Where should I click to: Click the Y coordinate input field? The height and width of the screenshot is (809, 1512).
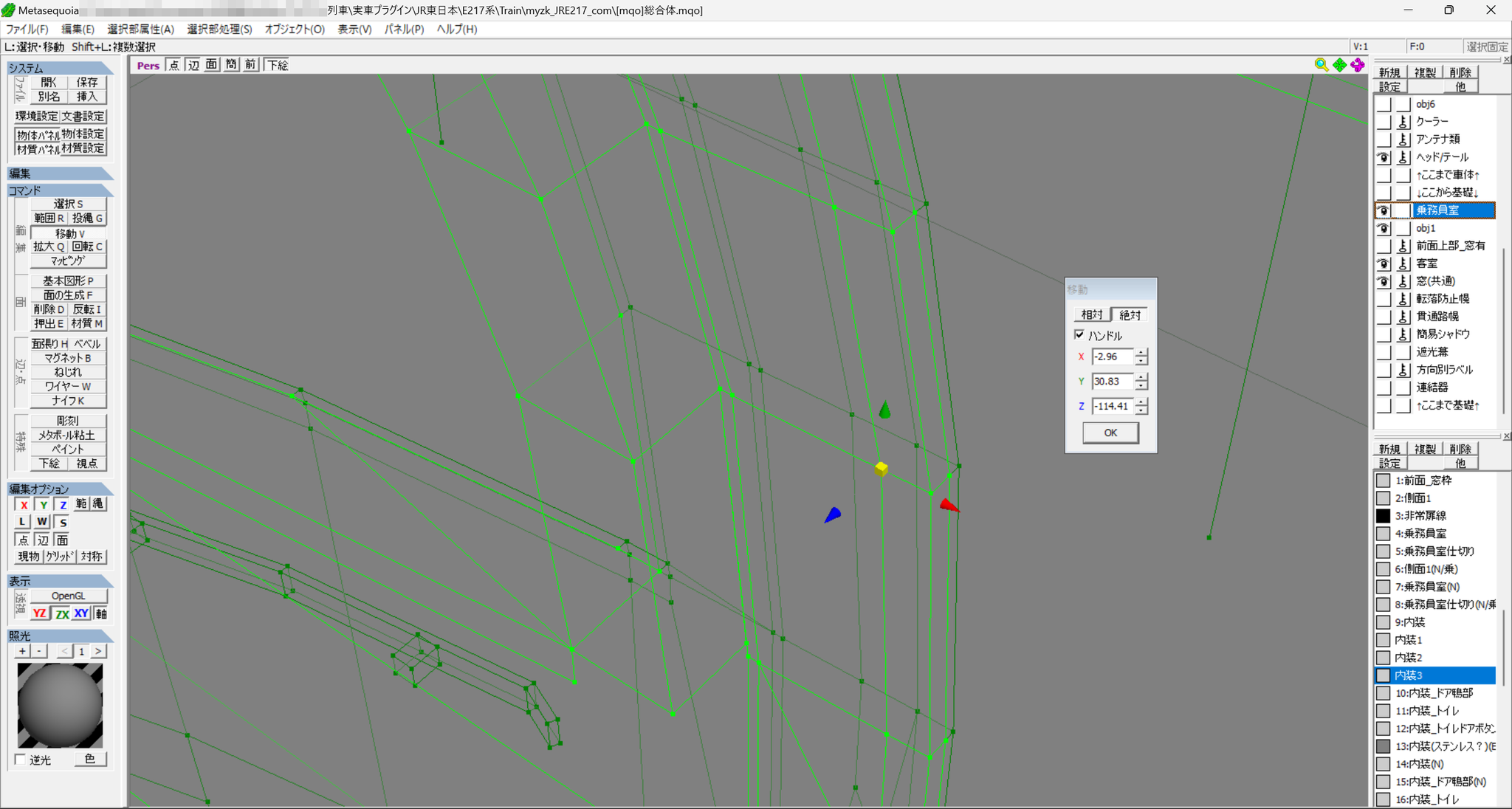point(1113,382)
